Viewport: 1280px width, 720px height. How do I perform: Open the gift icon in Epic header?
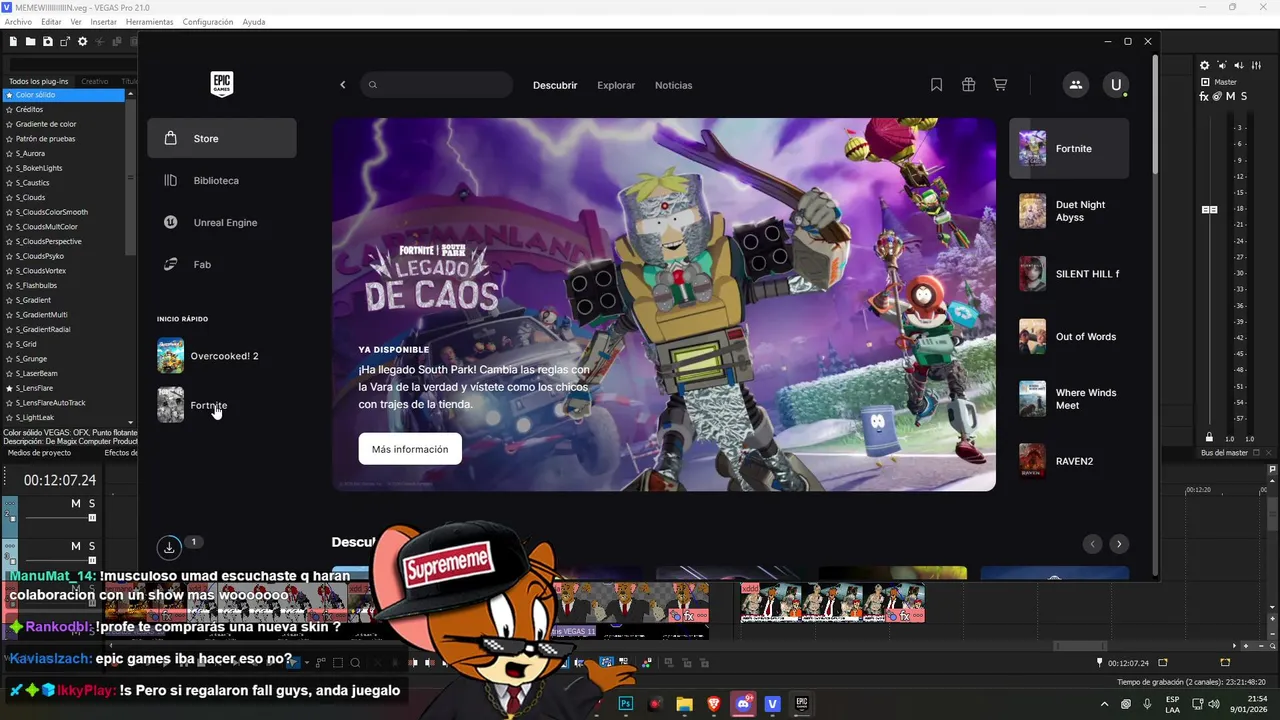(968, 85)
